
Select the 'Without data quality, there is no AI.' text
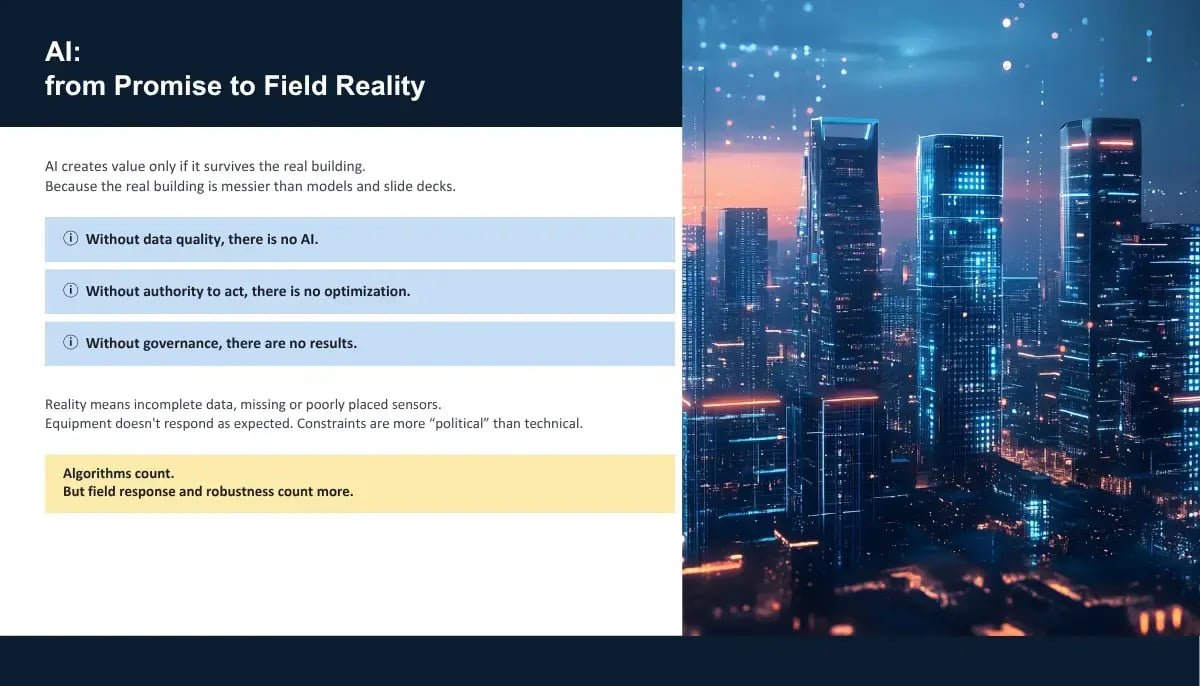coord(202,239)
